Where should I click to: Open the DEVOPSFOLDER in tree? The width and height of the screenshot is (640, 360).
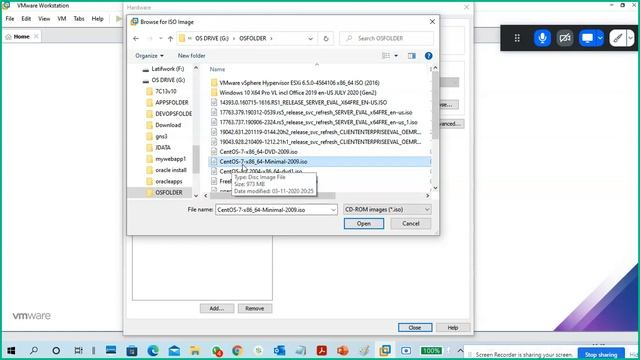(x=173, y=114)
